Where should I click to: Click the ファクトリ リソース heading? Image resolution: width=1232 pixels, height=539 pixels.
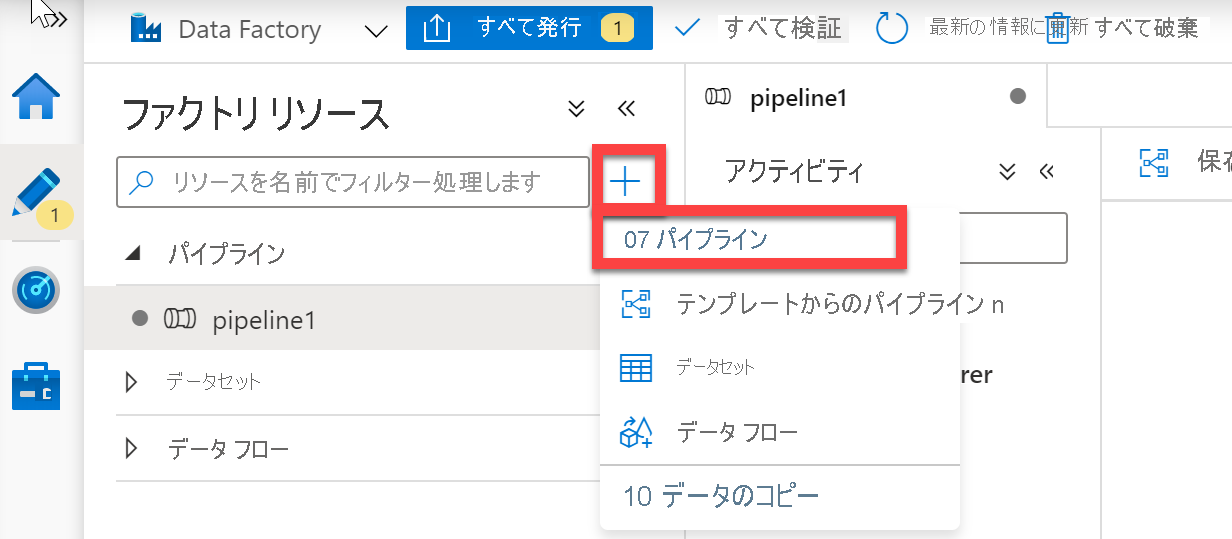point(255,115)
